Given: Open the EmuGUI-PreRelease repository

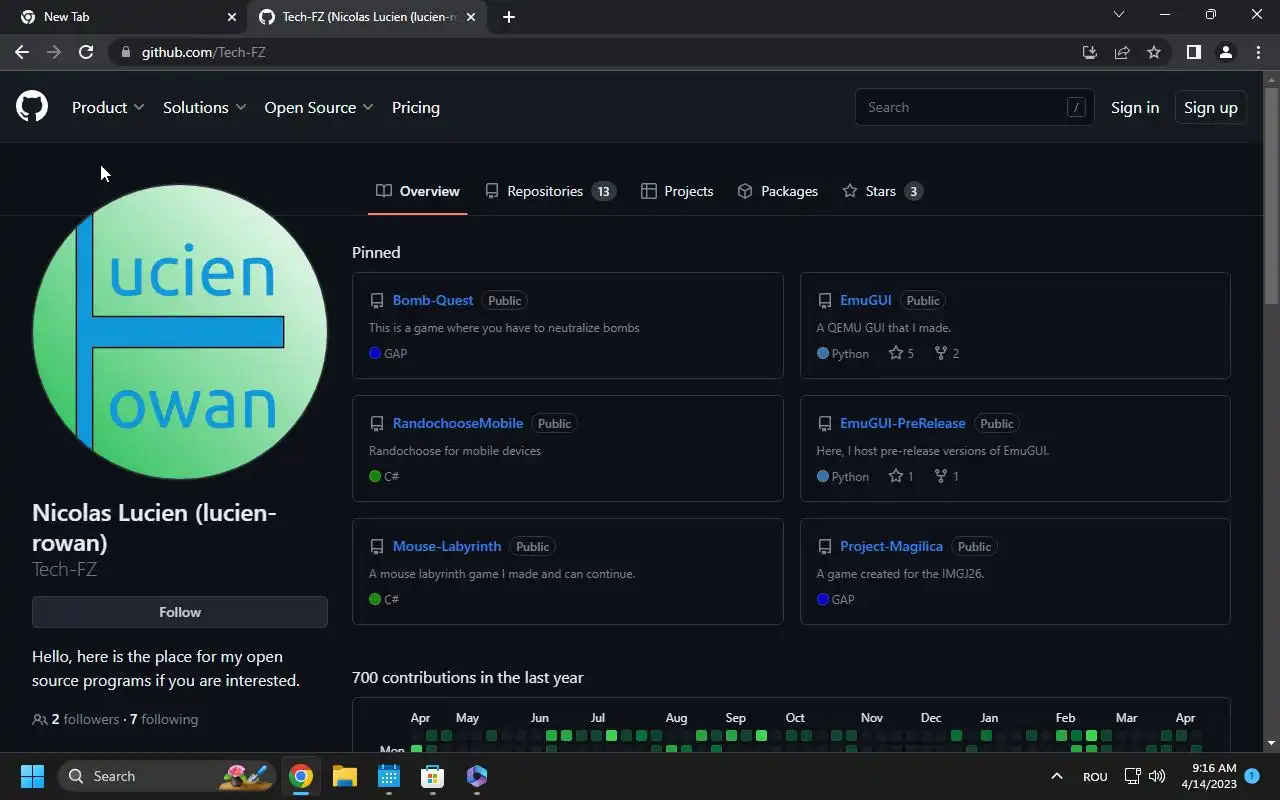Looking at the screenshot, I should click(903, 423).
